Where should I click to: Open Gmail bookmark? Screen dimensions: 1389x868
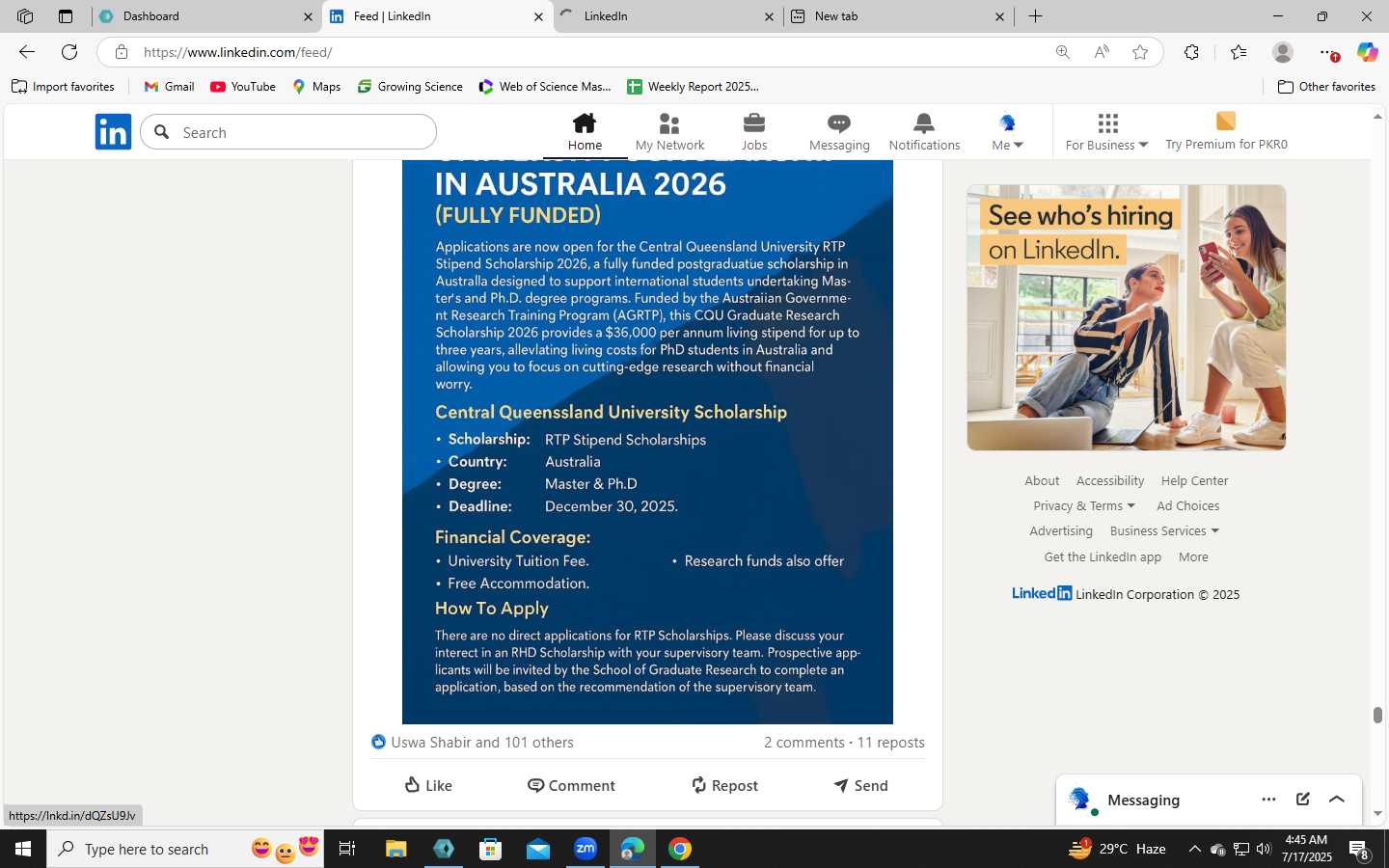(169, 86)
